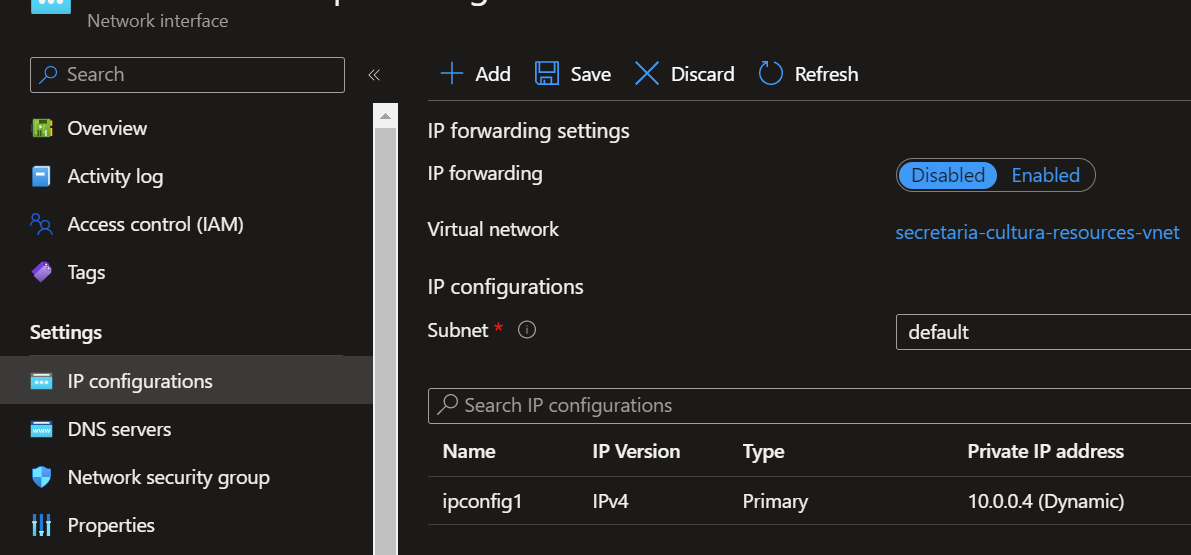
Task: Set IP forwarding to Disabled
Action: (x=947, y=175)
